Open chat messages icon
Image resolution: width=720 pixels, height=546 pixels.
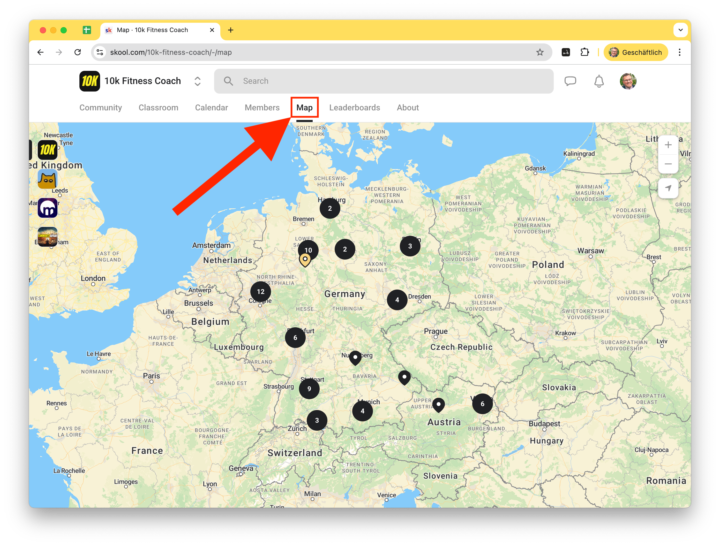point(570,81)
